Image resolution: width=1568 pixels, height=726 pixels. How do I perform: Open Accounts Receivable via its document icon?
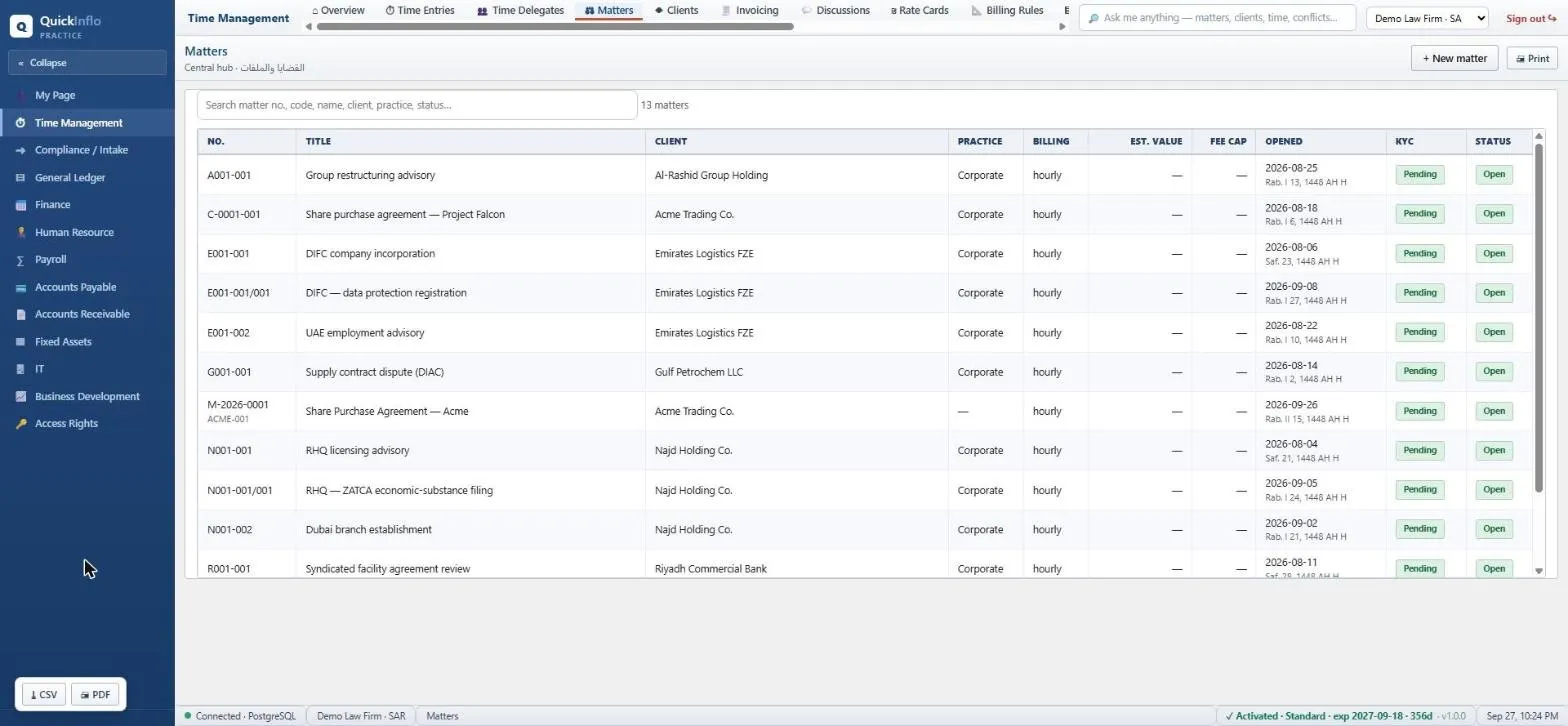click(21, 314)
